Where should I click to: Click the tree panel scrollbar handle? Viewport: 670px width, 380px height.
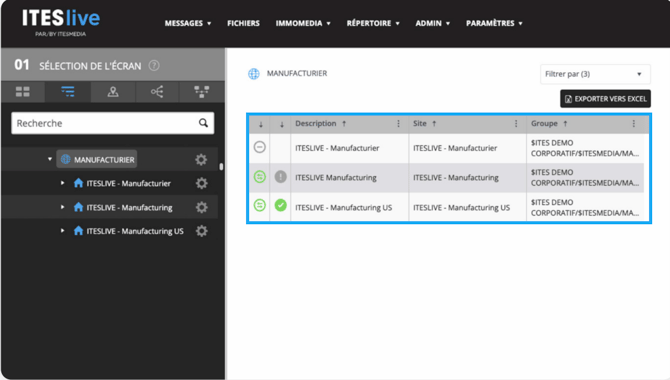coord(221,166)
